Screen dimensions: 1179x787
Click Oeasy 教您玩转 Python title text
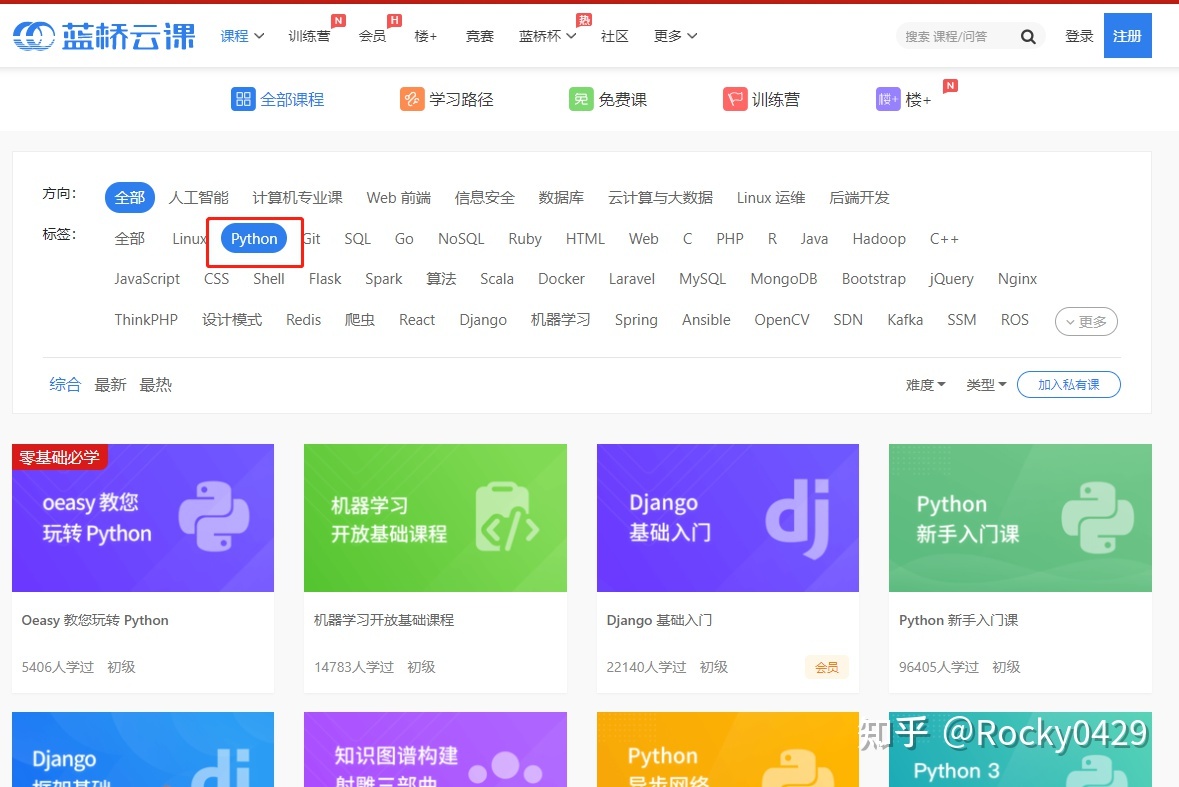point(95,621)
